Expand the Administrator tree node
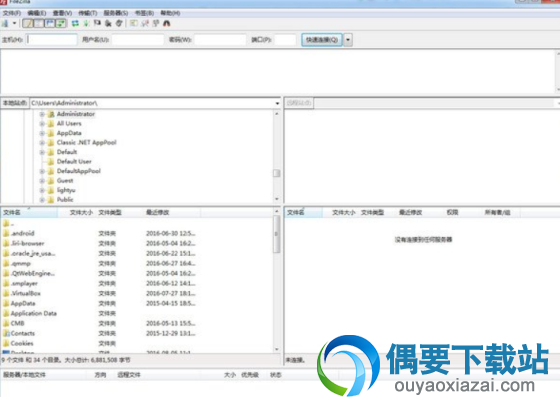This screenshot has height=397, width=560. click(x=42, y=114)
